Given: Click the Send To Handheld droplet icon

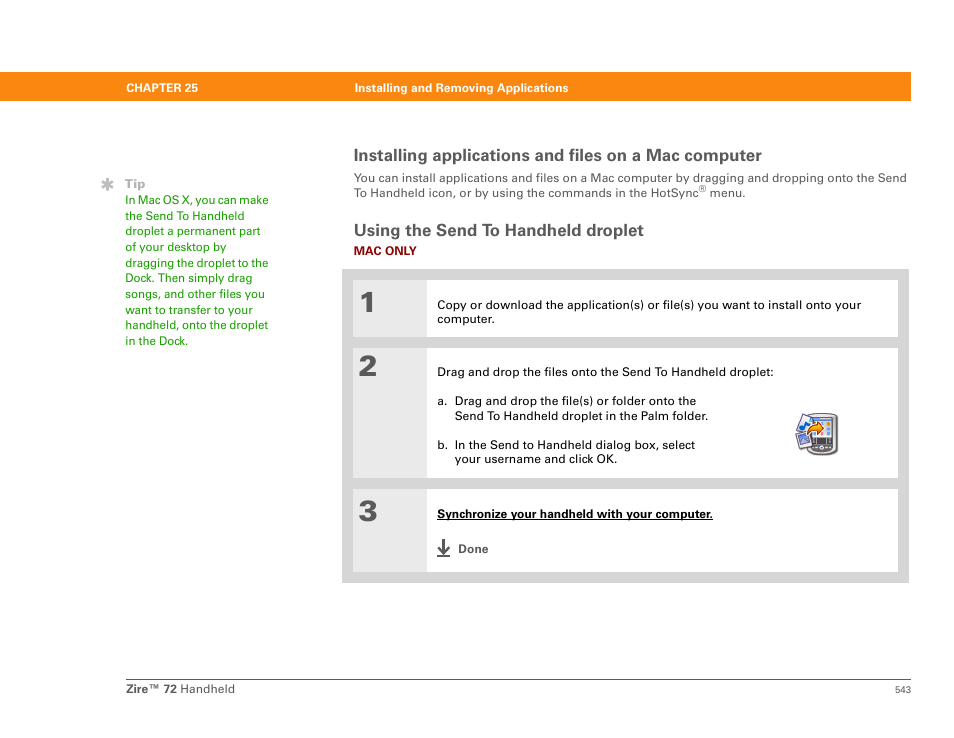Looking at the screenshot, I should [x=817, y=434].
